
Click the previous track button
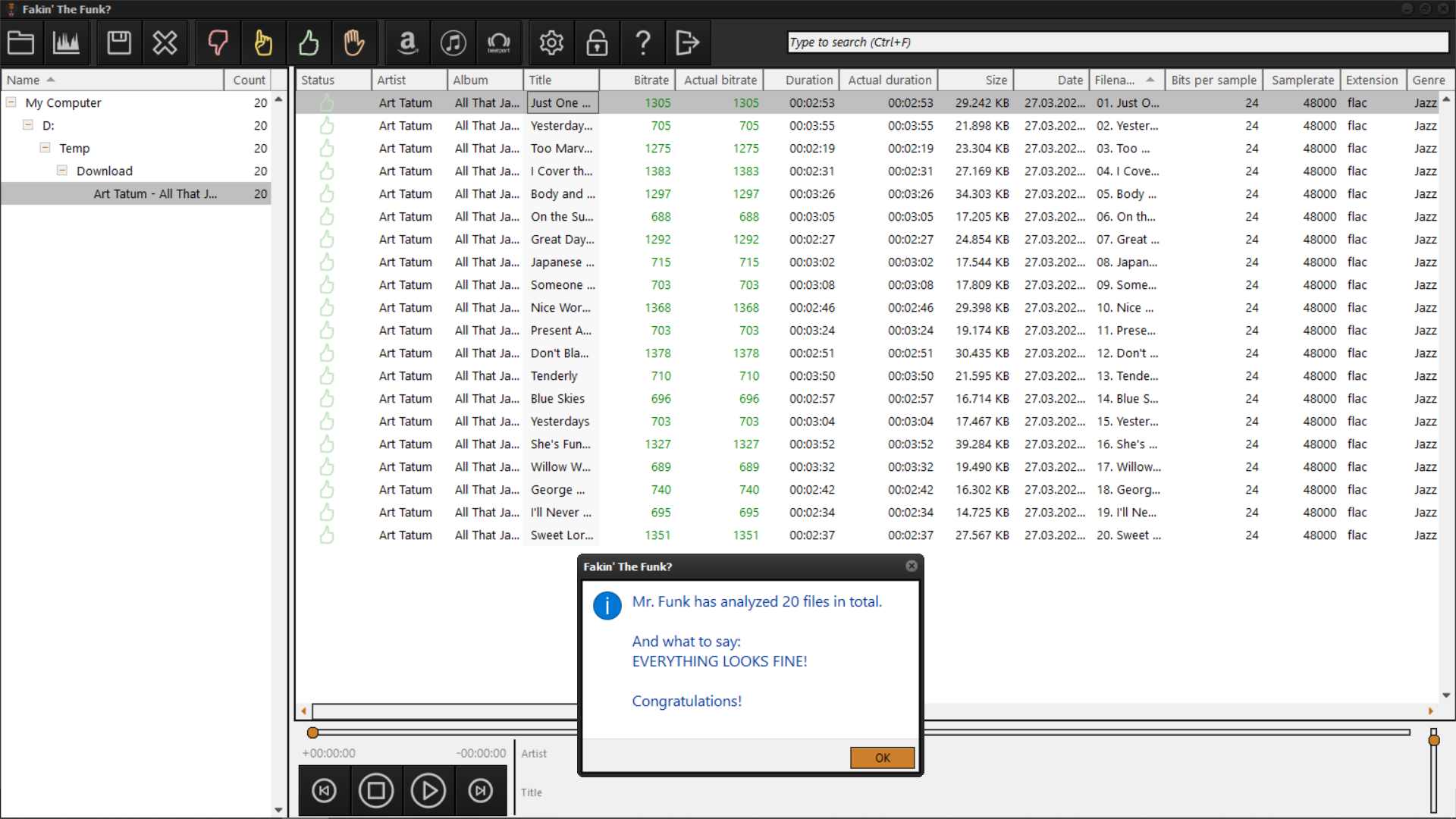point(325,791)
